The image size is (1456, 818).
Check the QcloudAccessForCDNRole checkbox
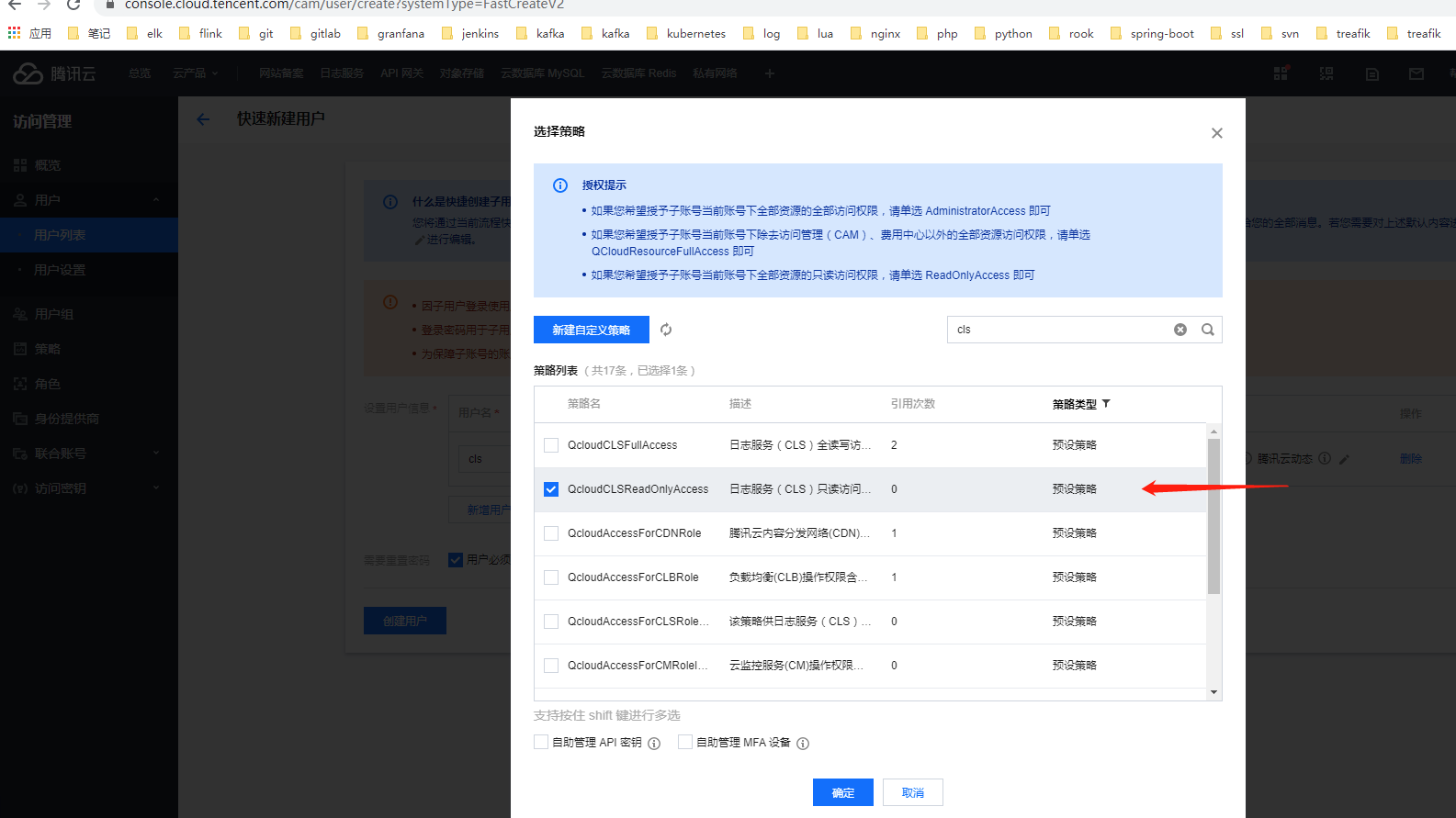click(x=551, y=533)
